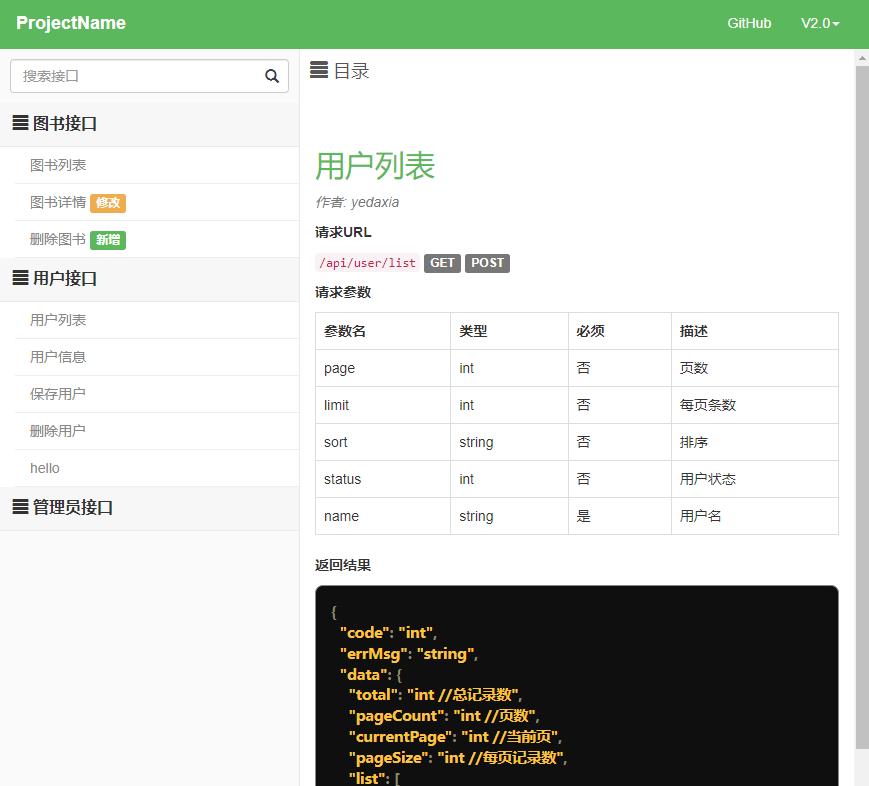This screenshot has width=869, height=786.
Task: Click the green 新增 badge next to 删除图书
Action: click(x=107, y=239)
